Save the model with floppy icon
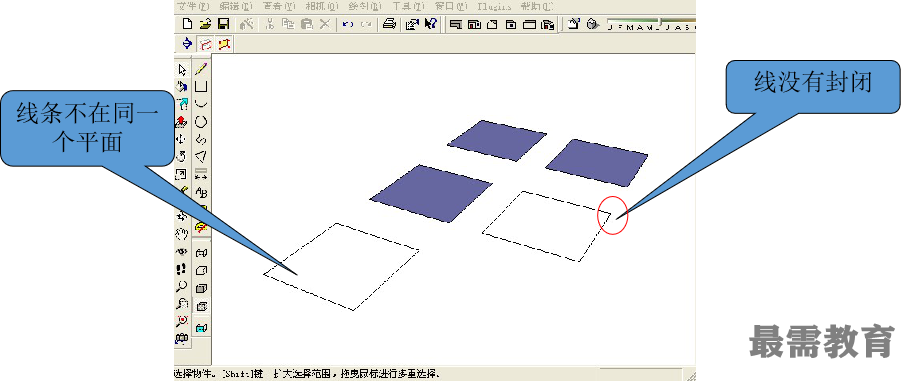 click(223, 24)
